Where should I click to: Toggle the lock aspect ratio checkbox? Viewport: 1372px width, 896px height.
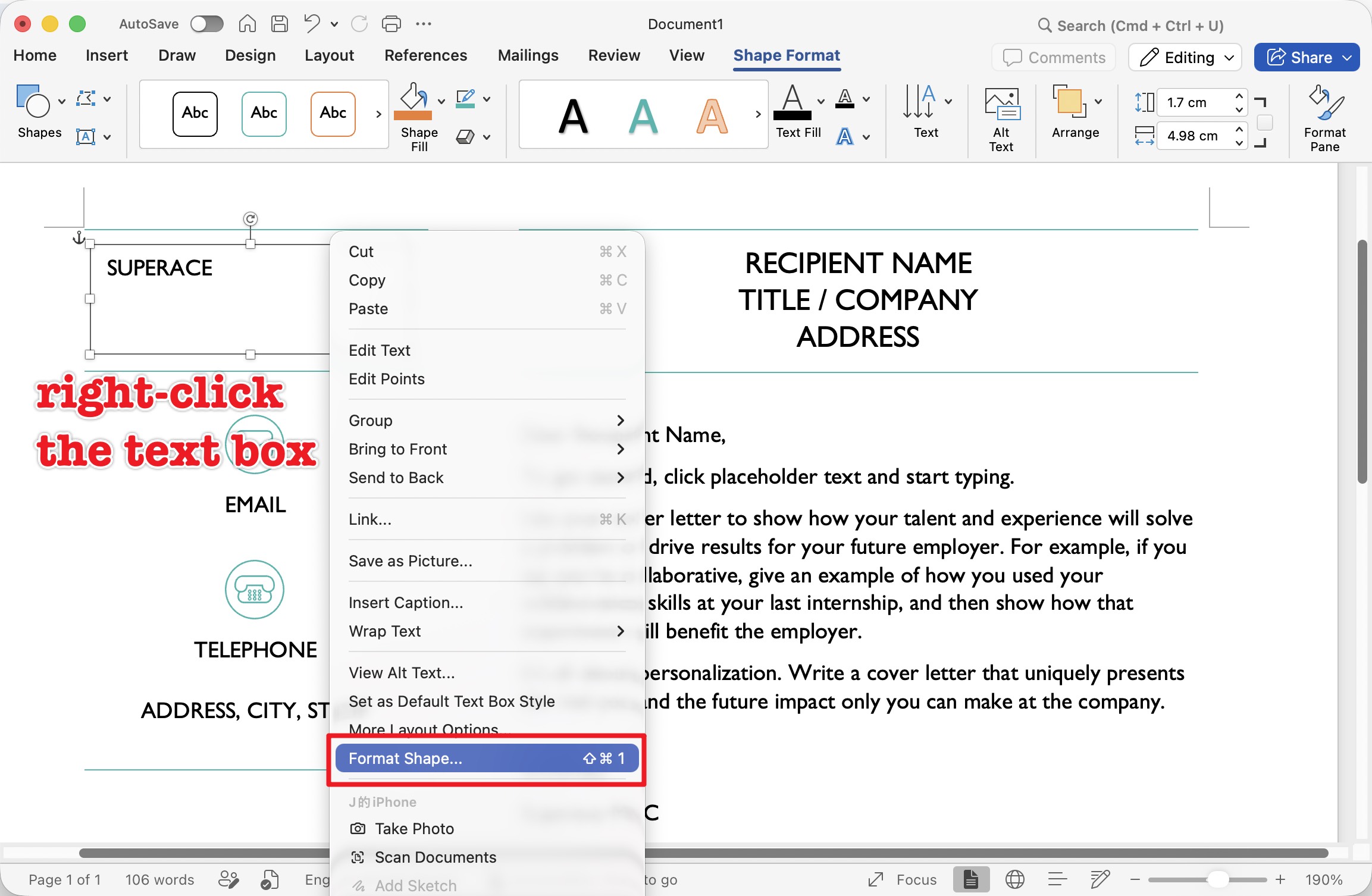click(1265, 123)
